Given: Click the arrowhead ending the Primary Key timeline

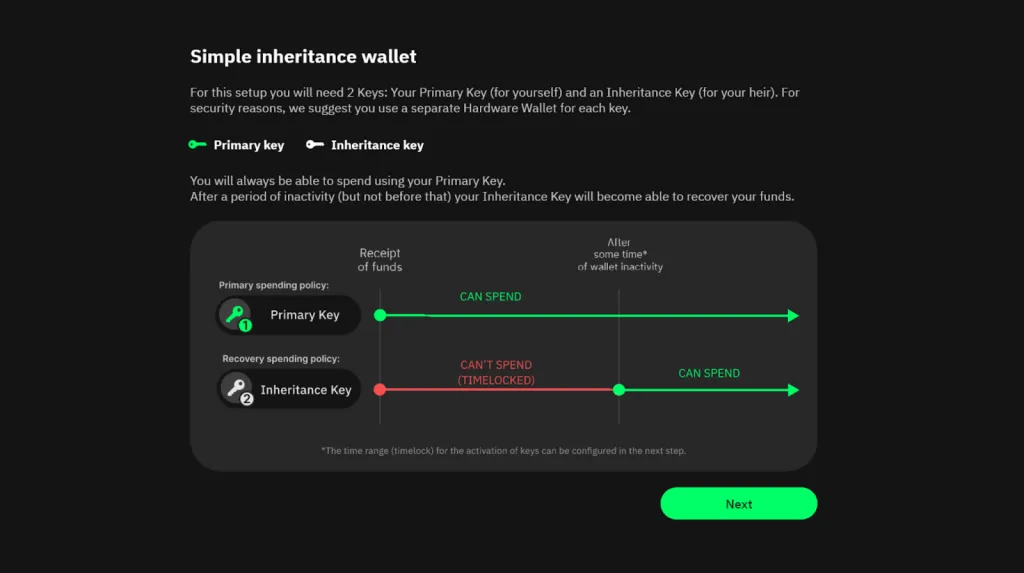Looking at the screenshot, I should [x=794, y=316].
